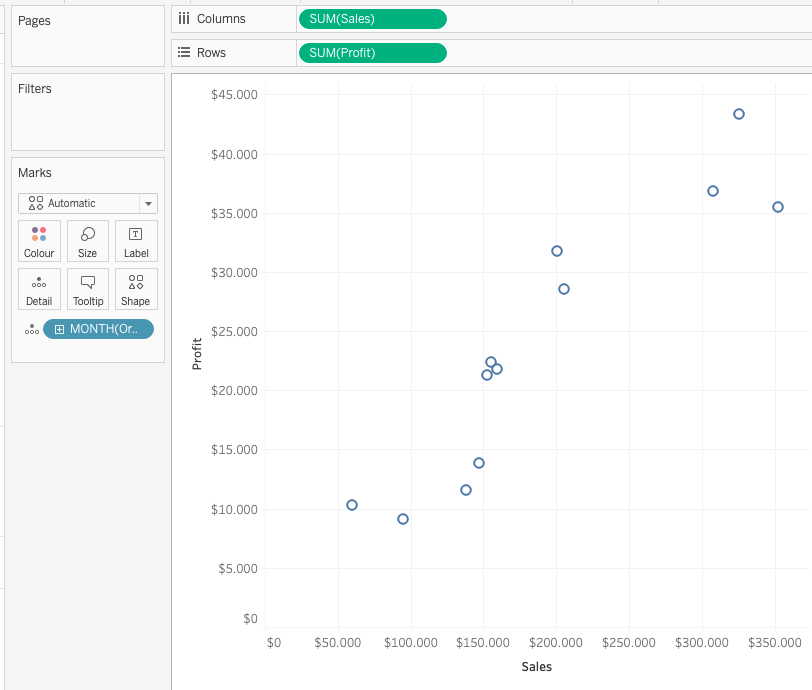Select the Automatic mark type combo box
The image size is (812, 690).
88,204
